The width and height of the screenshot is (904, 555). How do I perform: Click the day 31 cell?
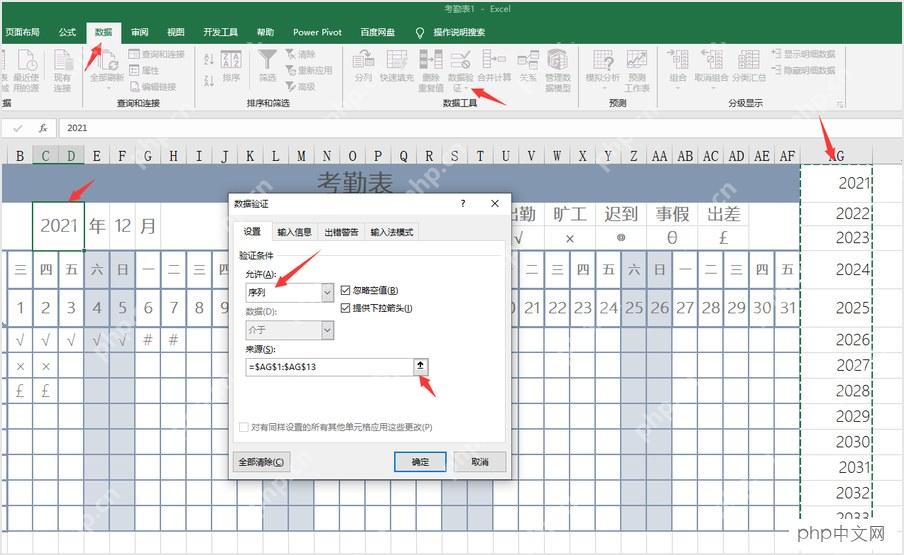788,308
